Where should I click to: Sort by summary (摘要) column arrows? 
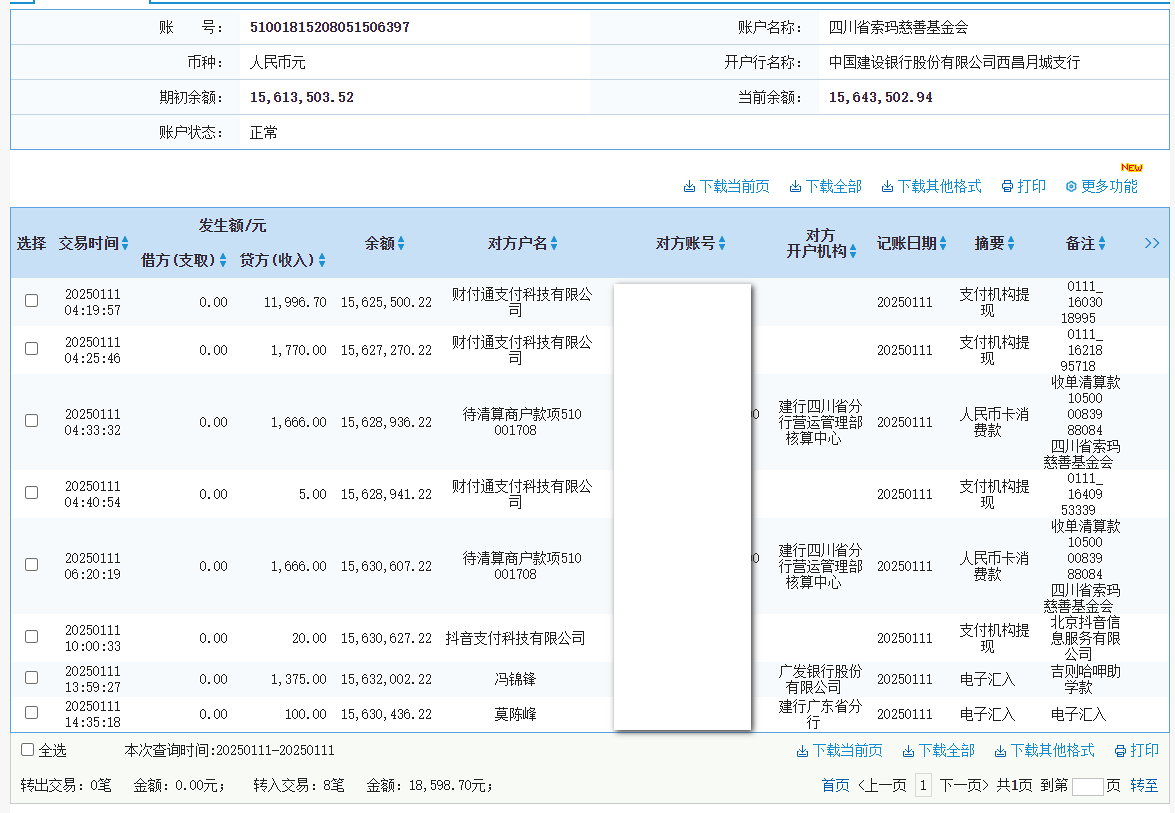1011,244
